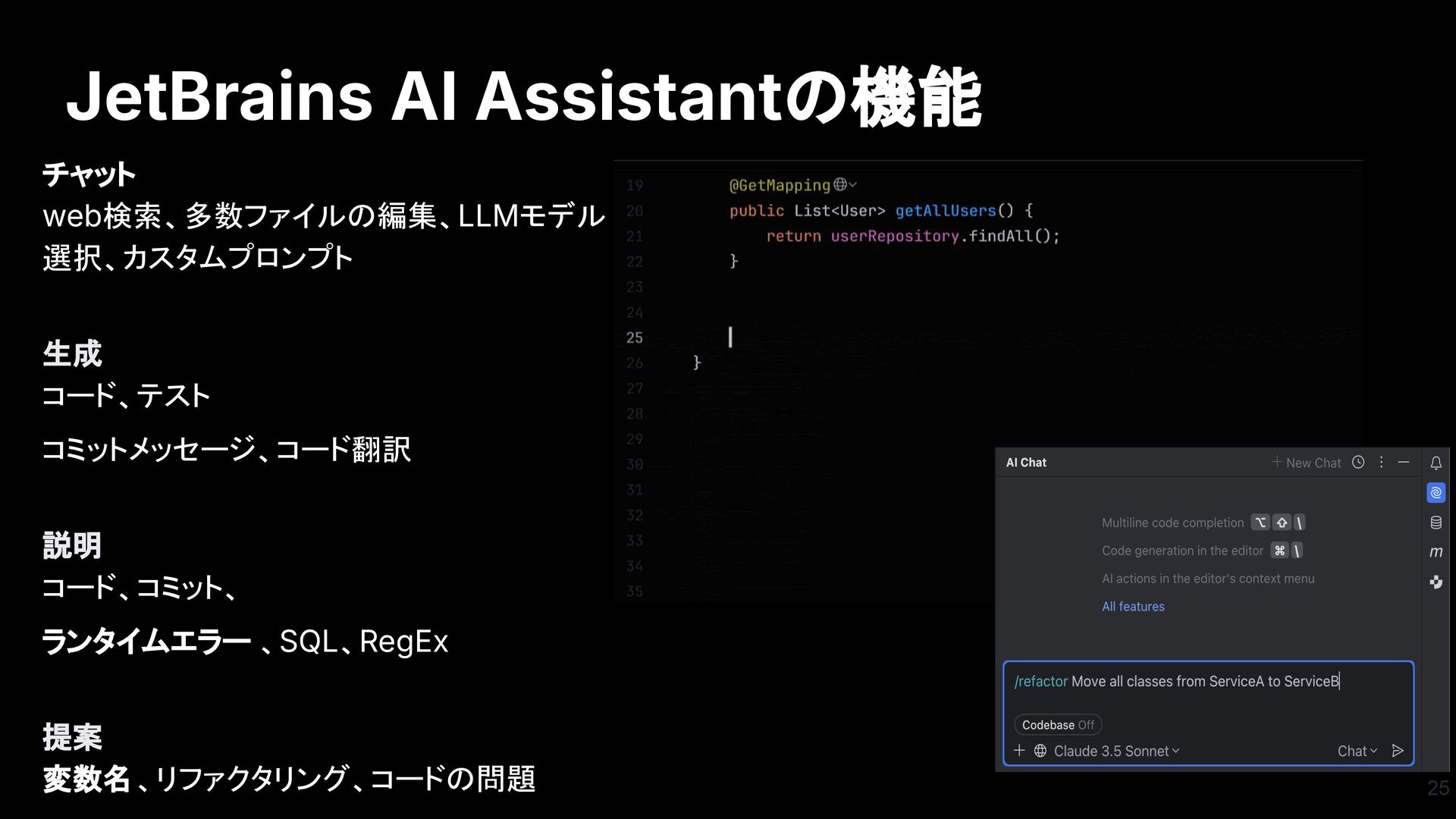This screenshot has height=819, width=1456.
Task: Open the Maven tool window icon
Action: pos(1436,552)
